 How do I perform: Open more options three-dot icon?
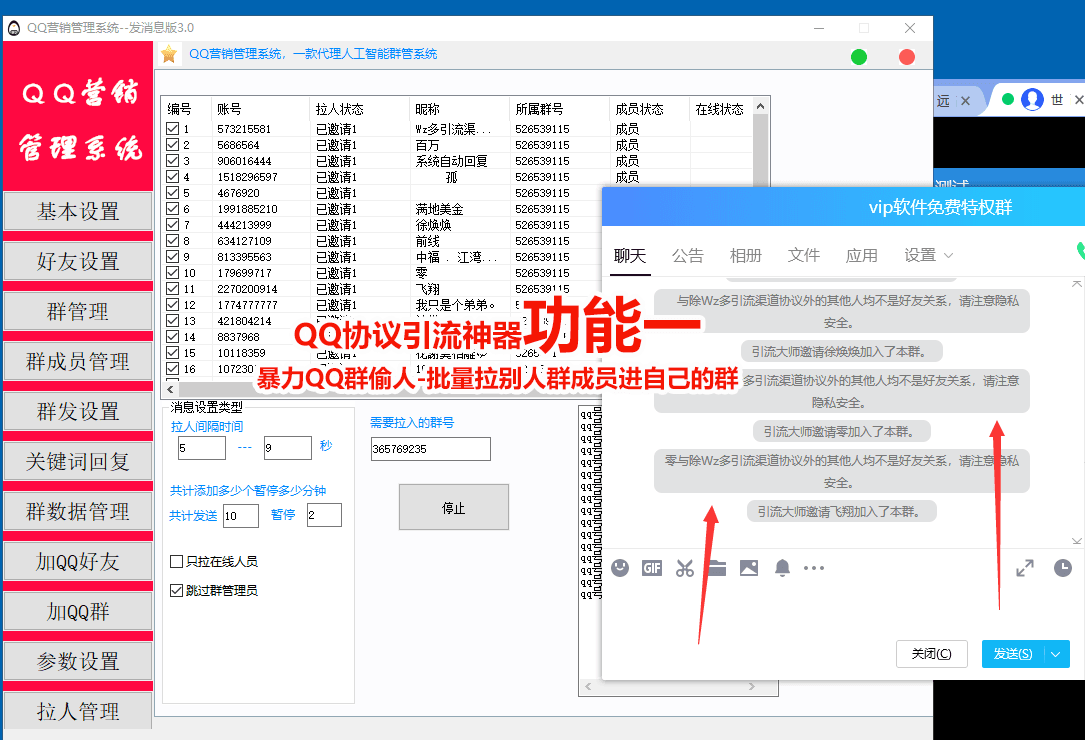coord(814,568)
